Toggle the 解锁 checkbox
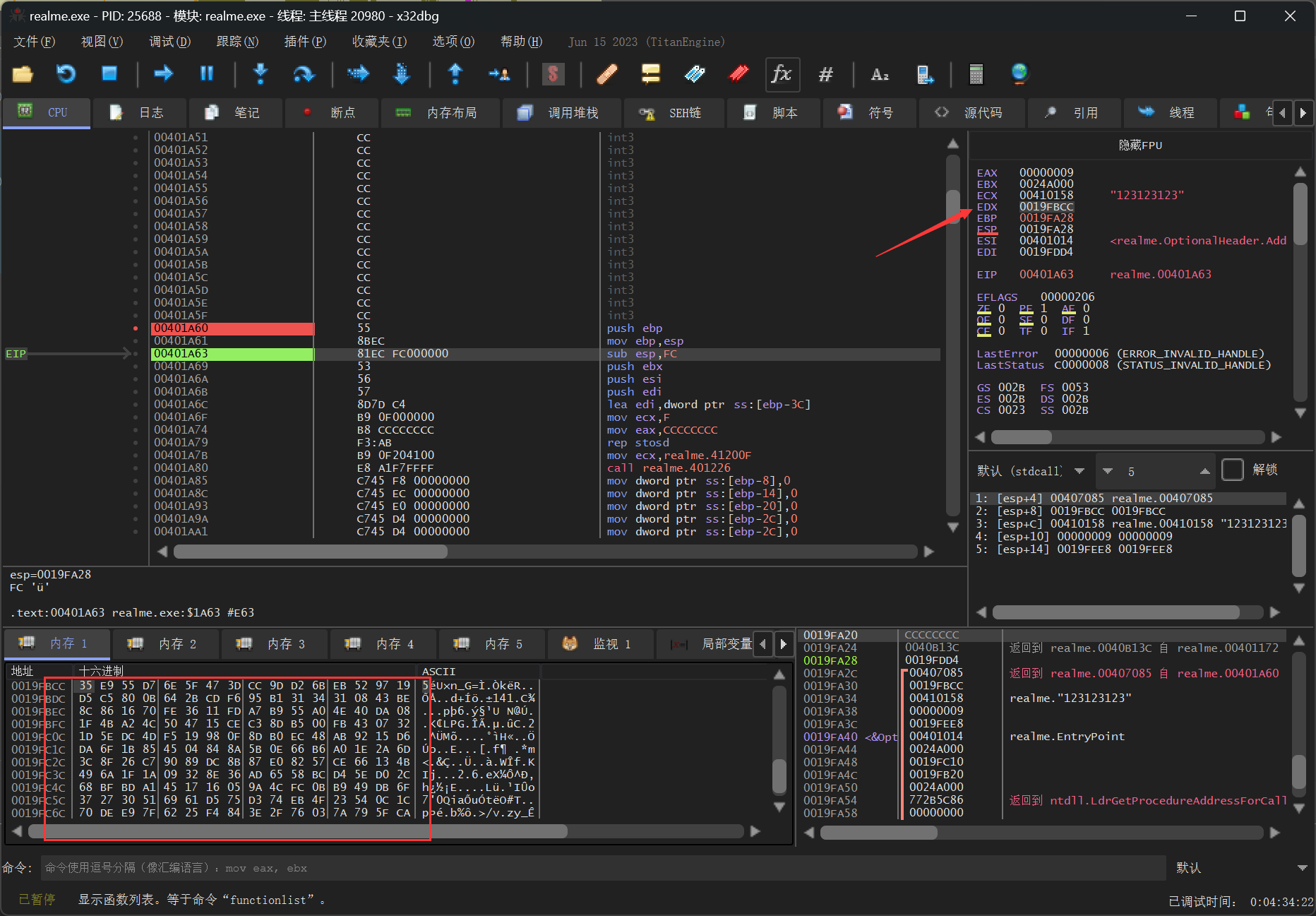Screen dimensions: 1316x916 click(1233, 470)
